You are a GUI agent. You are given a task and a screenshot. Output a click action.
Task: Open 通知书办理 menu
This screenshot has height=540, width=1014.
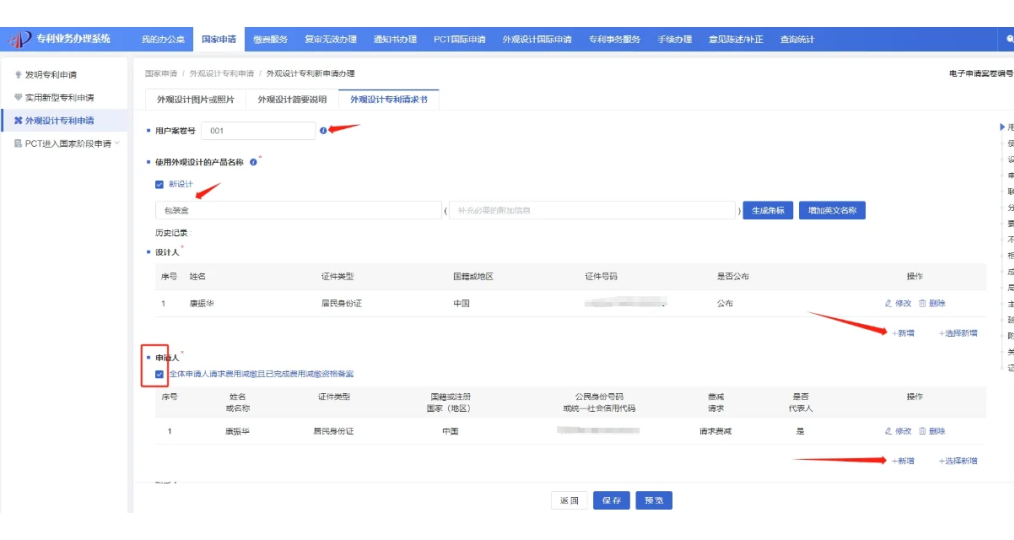coord(395,39)
